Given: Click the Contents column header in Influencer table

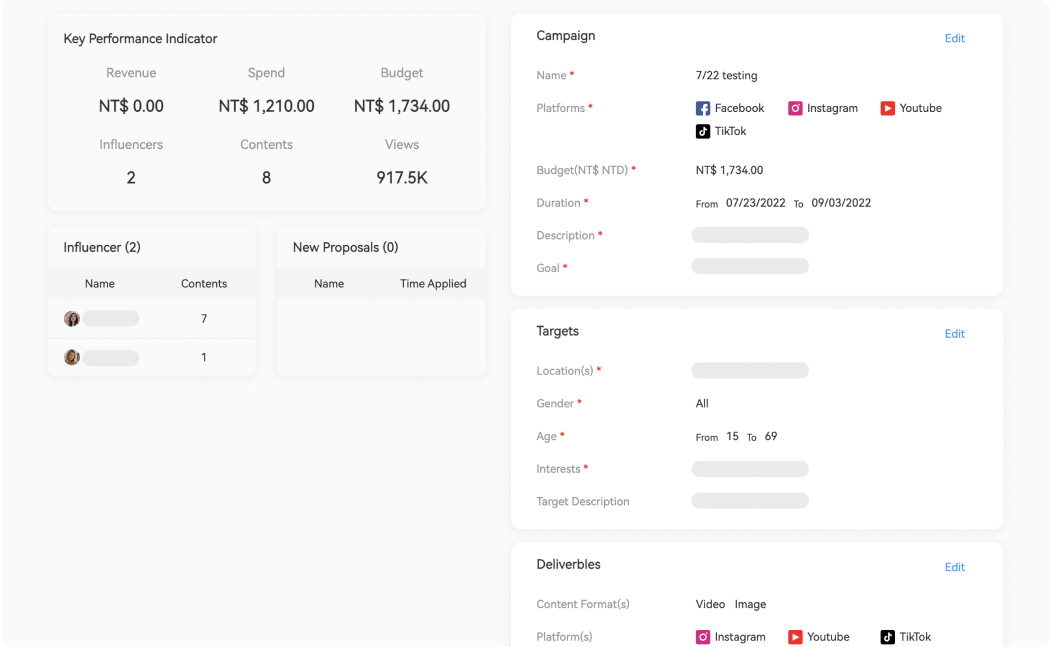Looking at the screenshot, I should pyautogui.click(x=204, y=284).
